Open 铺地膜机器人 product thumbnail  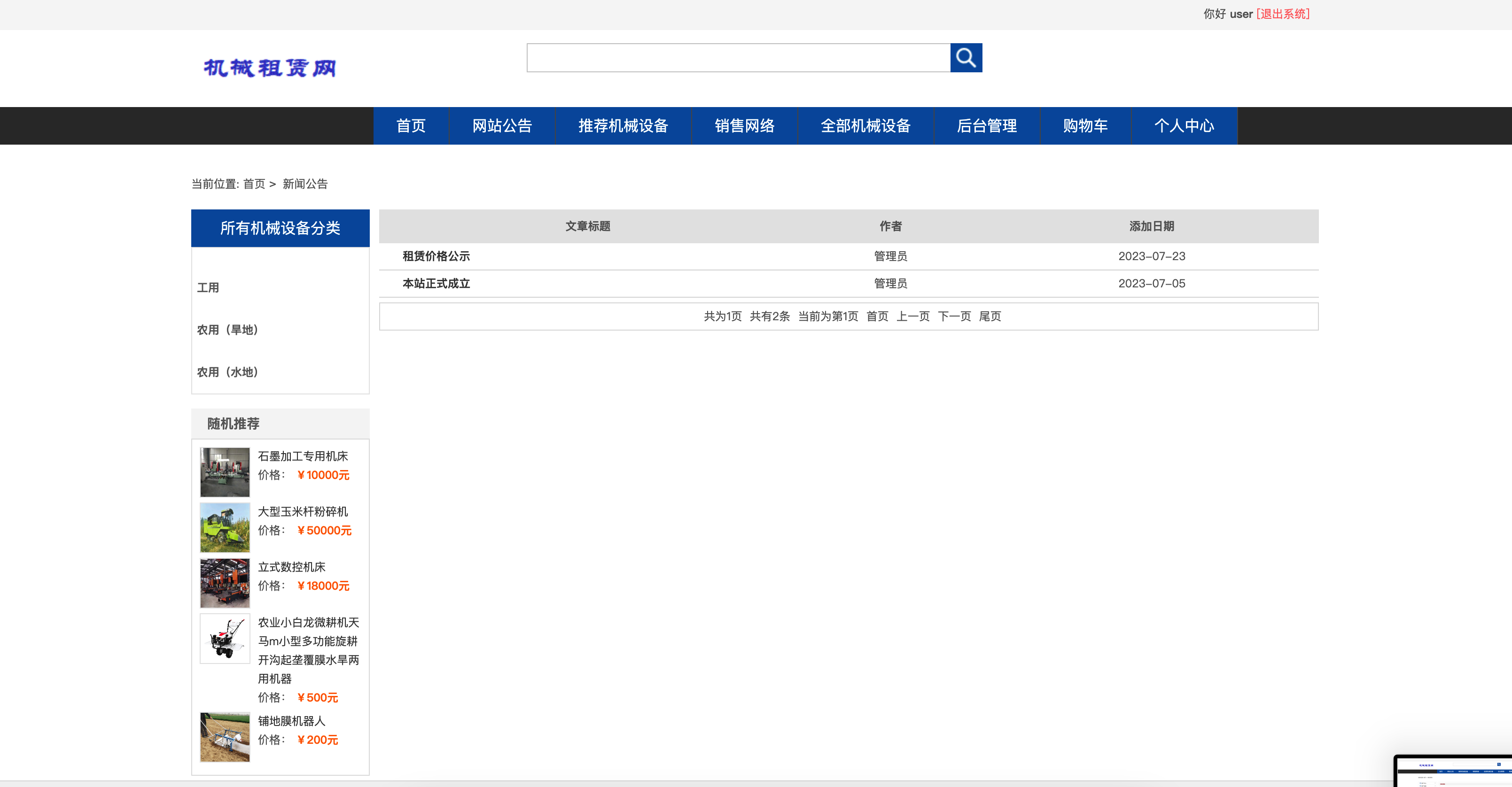(225, 737)
